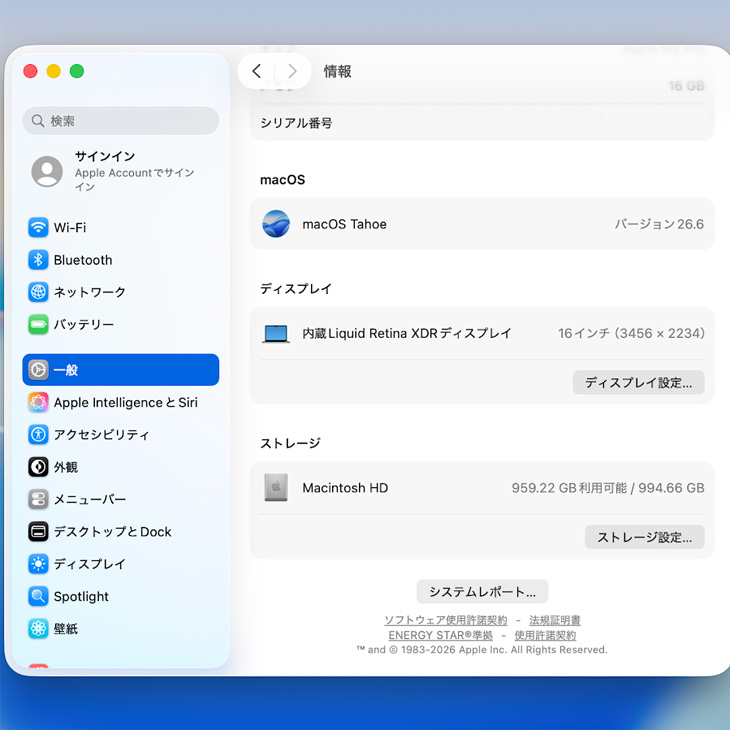Viewport: 730px width, 730px height.
Task: Open ディスプレイ設定... button
Action: coord(638,383)
